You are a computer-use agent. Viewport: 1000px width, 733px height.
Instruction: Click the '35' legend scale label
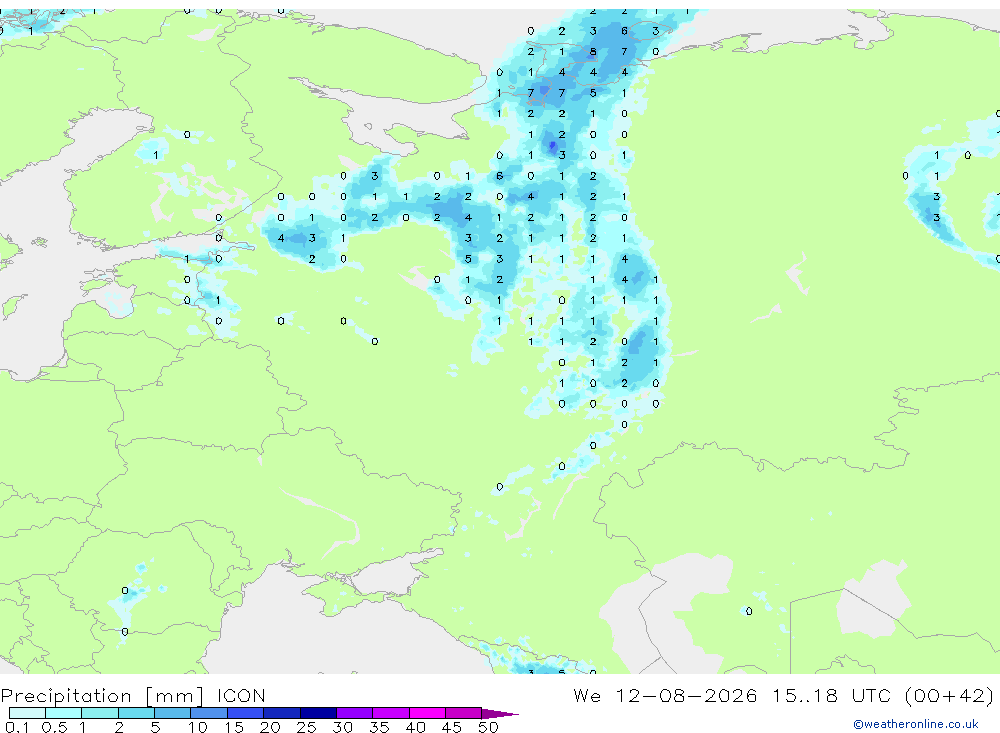pos(379,727)
